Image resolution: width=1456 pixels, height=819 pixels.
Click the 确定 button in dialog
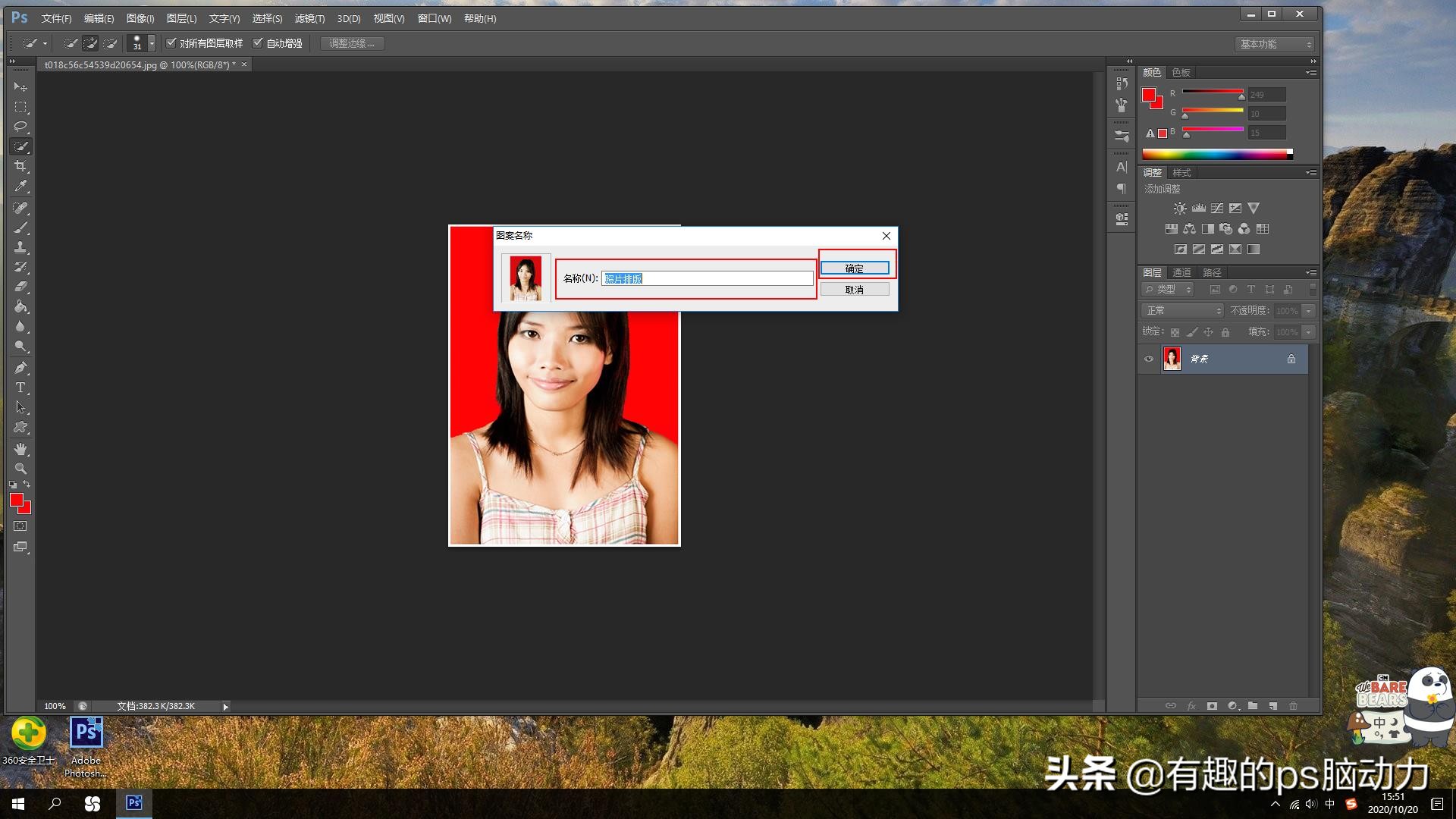855,268
